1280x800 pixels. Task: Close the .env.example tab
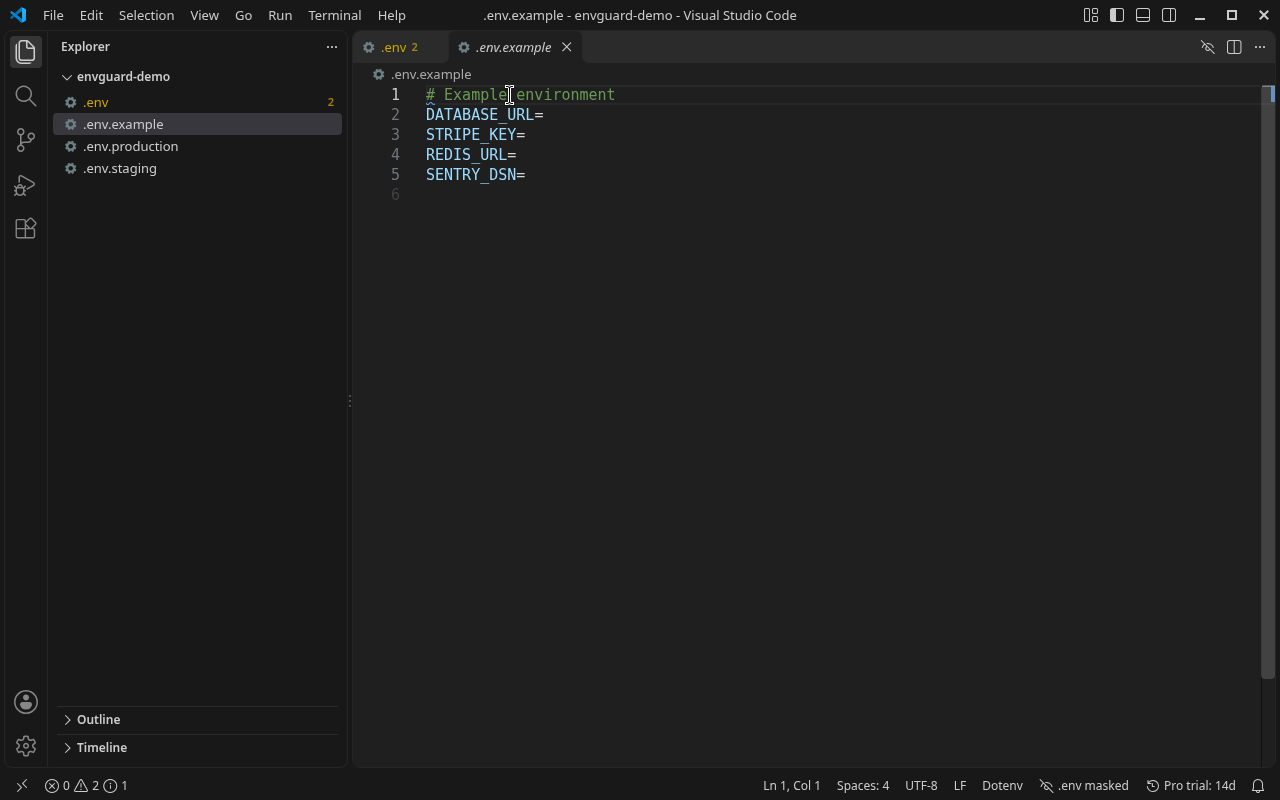567,47
